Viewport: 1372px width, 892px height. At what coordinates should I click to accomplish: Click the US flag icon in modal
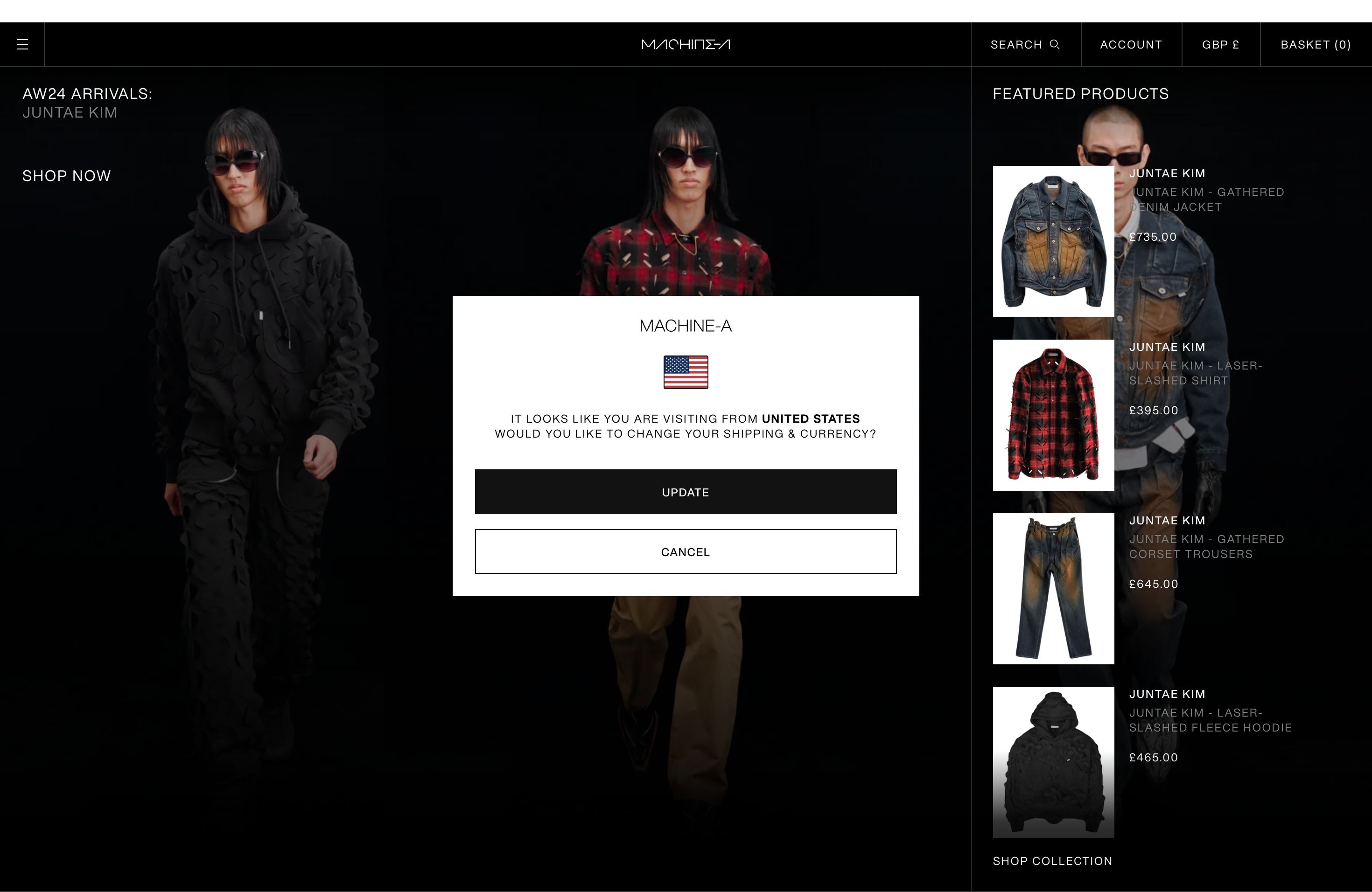click(x=685, y=371)
